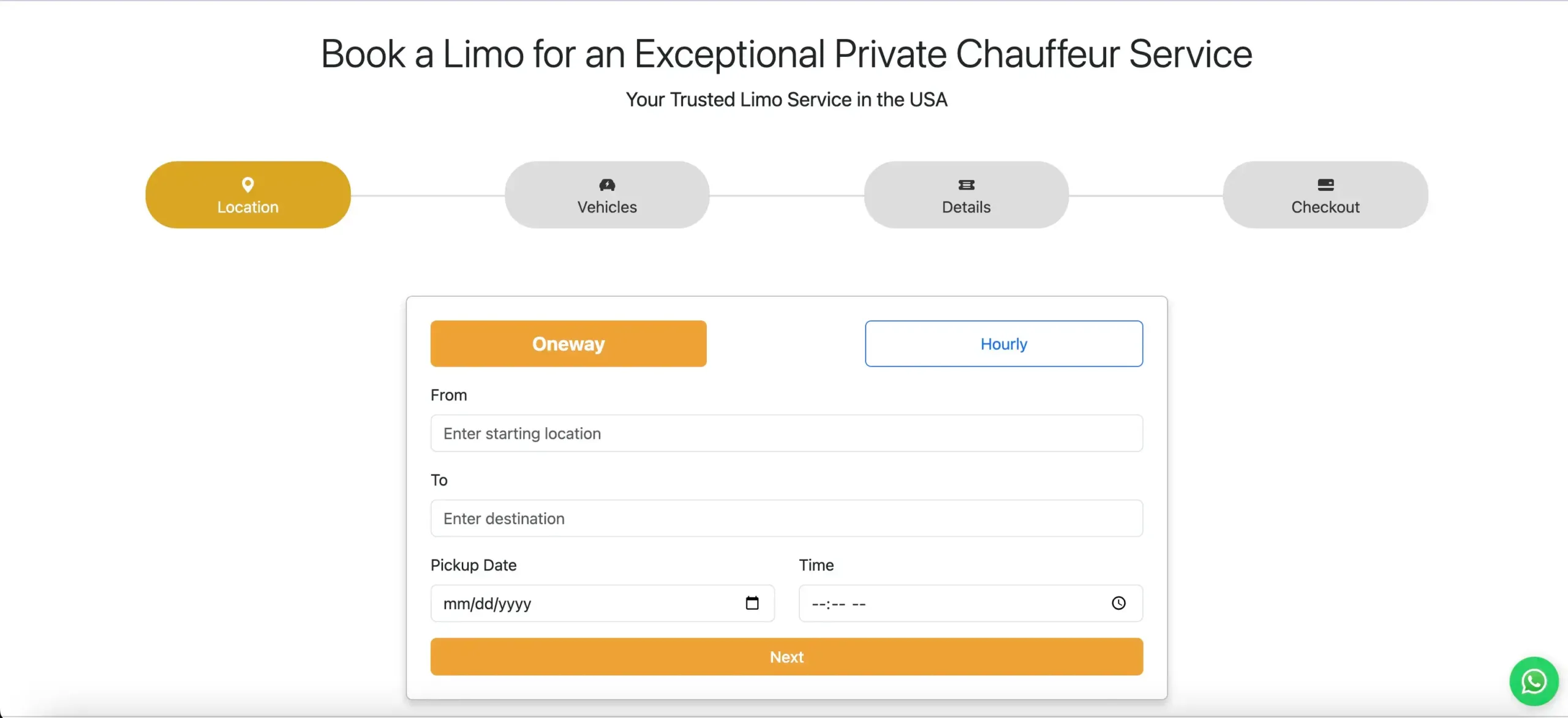This screenshot has height=718, width=1568.
Task: Click the Checkout card icon
Action: 1325,184
